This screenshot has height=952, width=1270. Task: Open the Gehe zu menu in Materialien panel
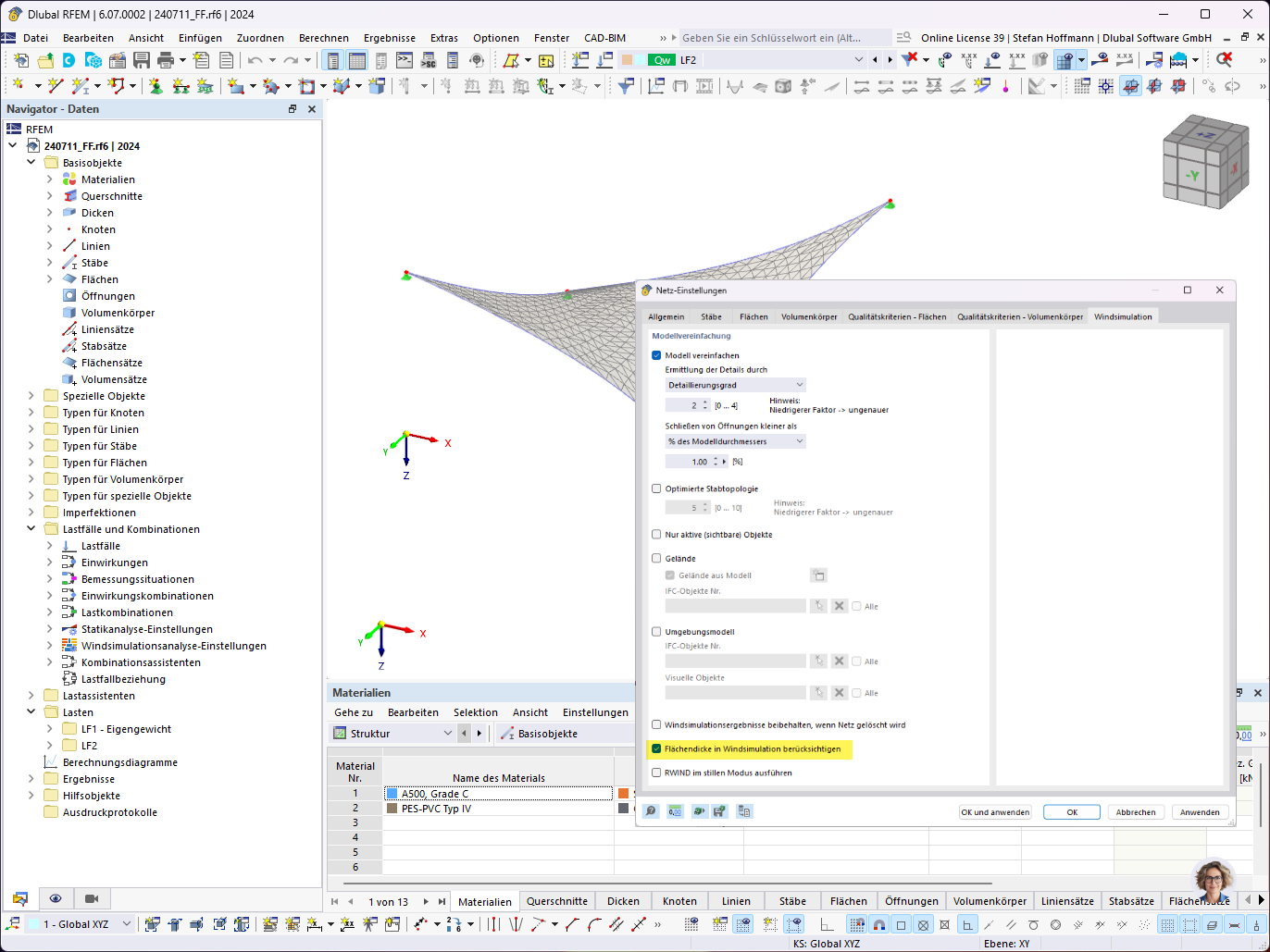(x=352, y=711)
